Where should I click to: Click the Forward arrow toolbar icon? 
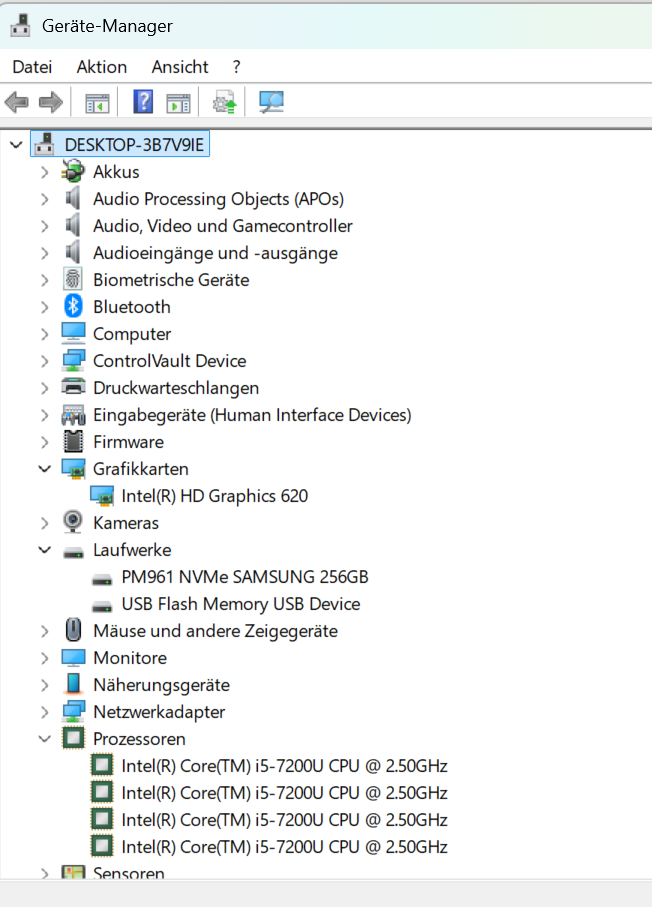pyautogui.click(x=51, y=102)
